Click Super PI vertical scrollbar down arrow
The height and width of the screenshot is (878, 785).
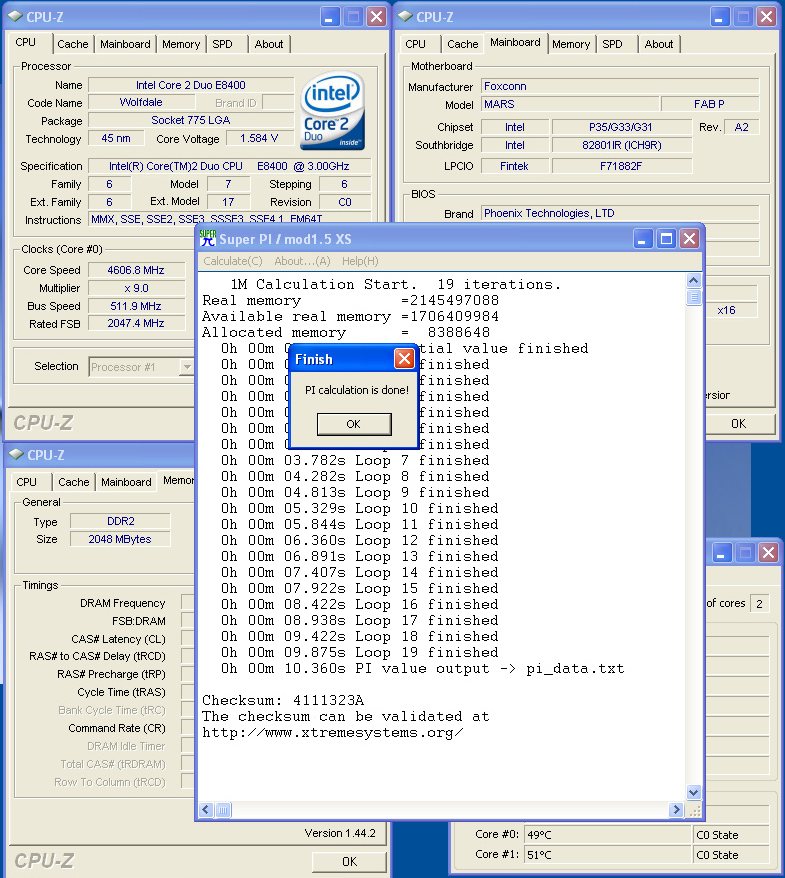(x=694, y=792)
